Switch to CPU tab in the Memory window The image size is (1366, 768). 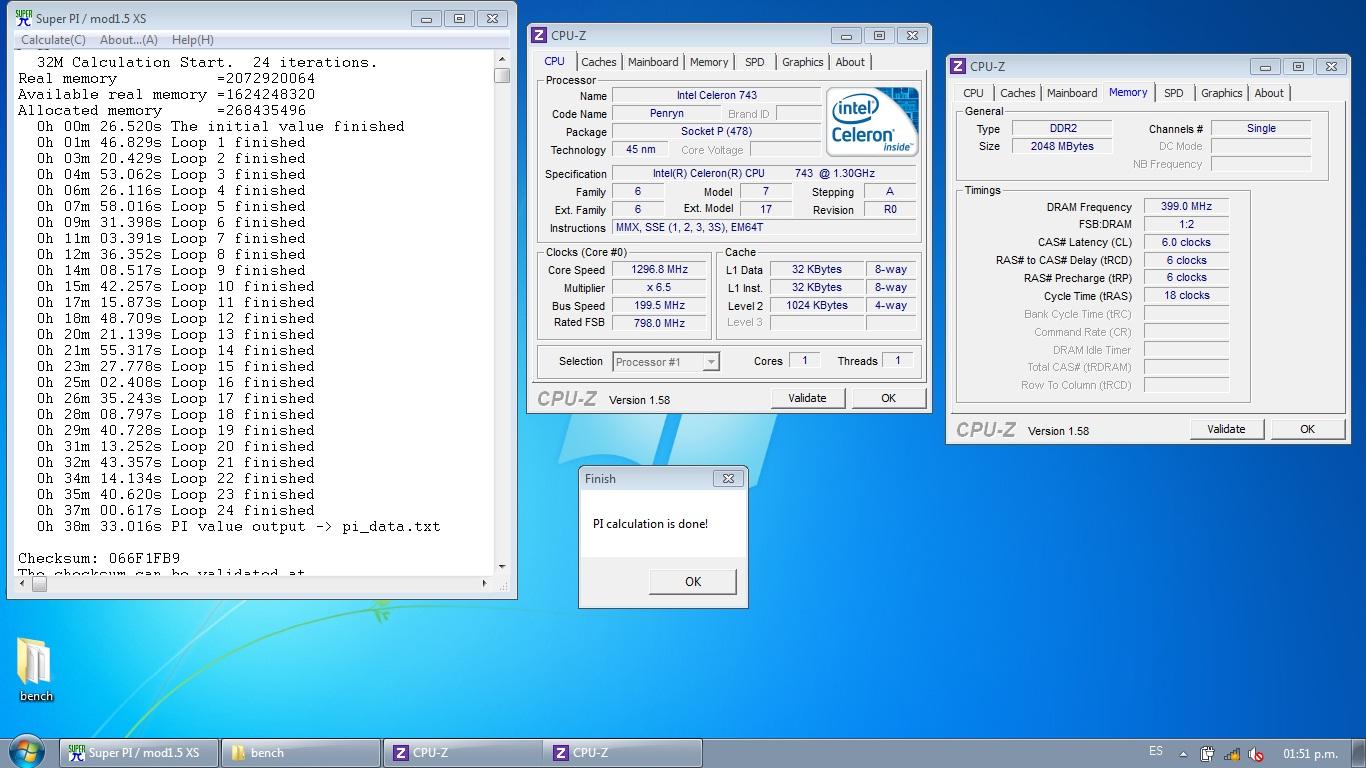(x=973, y=93)
